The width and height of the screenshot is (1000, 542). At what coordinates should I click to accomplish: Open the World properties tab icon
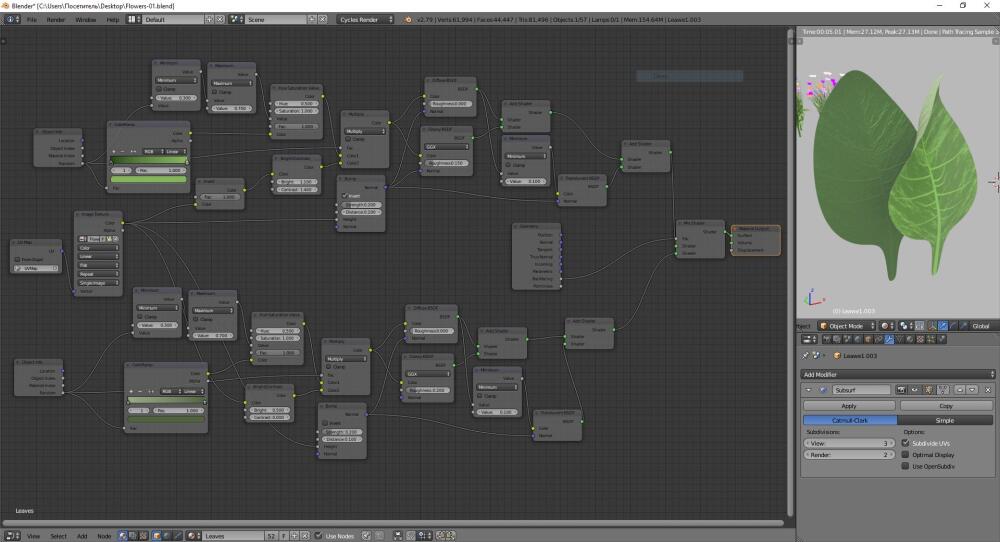coord(857,339)
